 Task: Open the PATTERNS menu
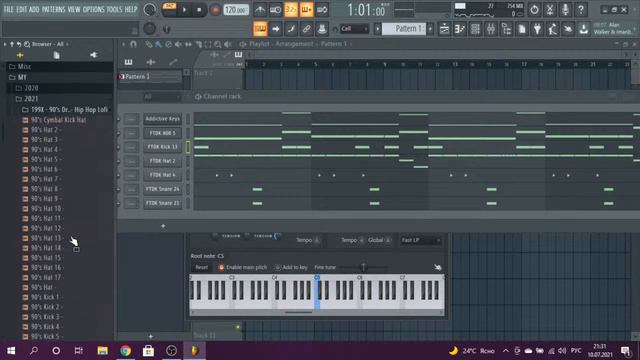click(x=53, y=9)
